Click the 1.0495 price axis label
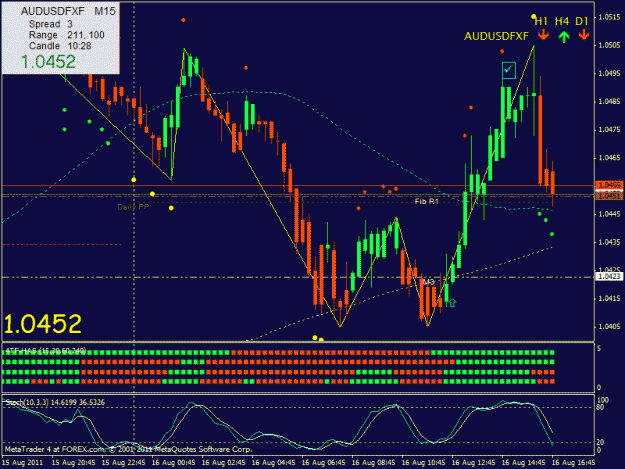 click(610, 73)
